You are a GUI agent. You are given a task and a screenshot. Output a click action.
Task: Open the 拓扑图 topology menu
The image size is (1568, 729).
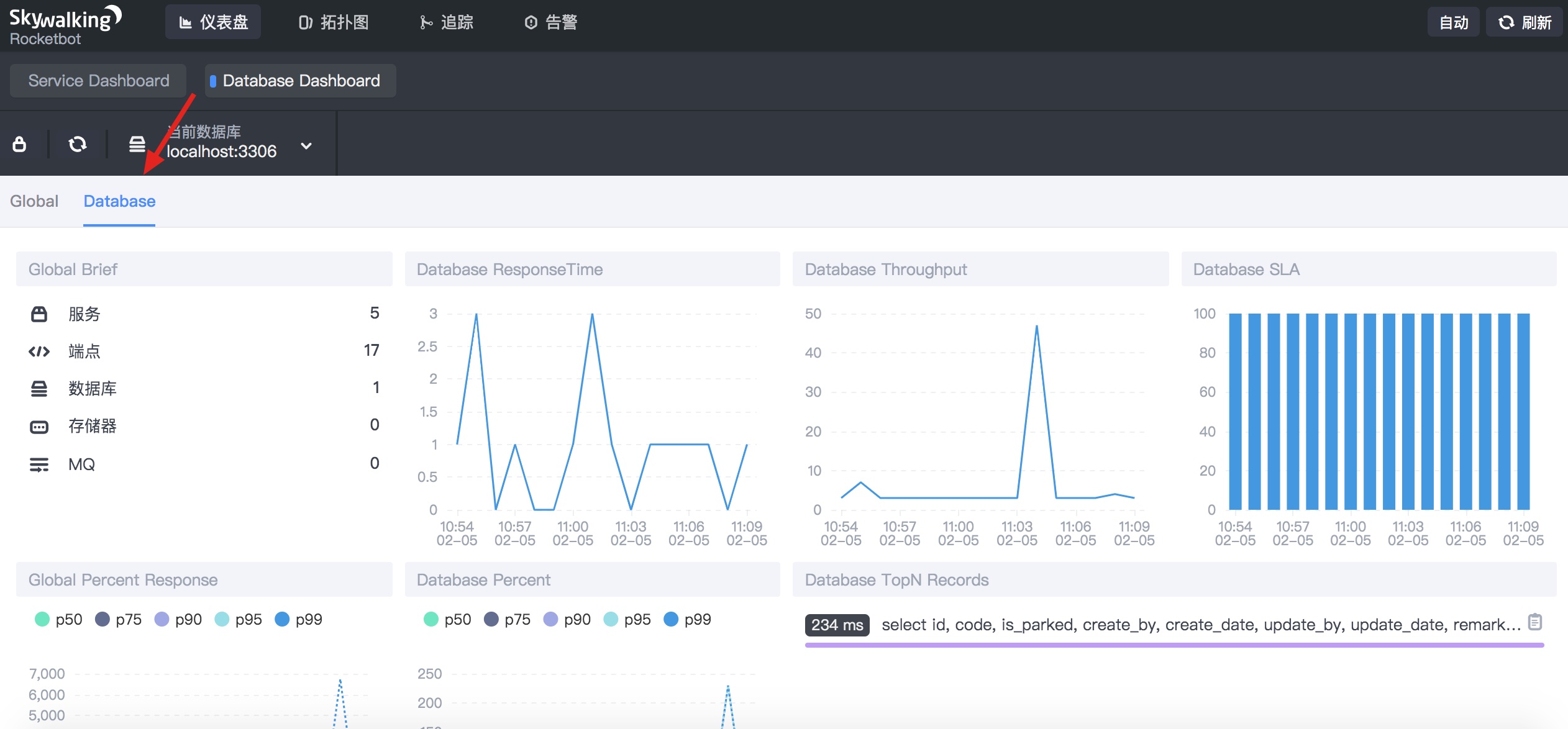point(334,22)
